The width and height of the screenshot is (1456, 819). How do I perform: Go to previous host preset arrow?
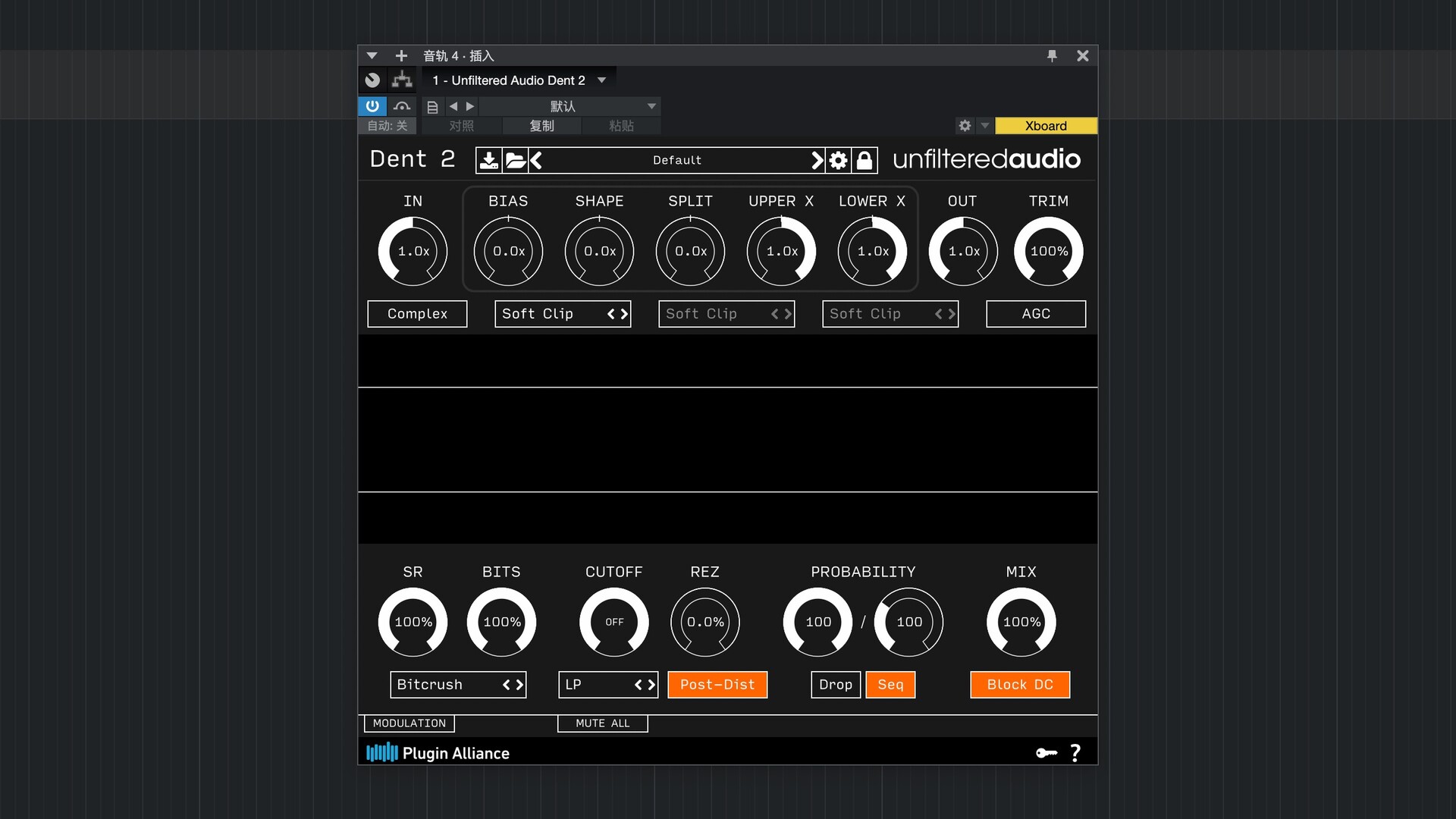[453, 106]
